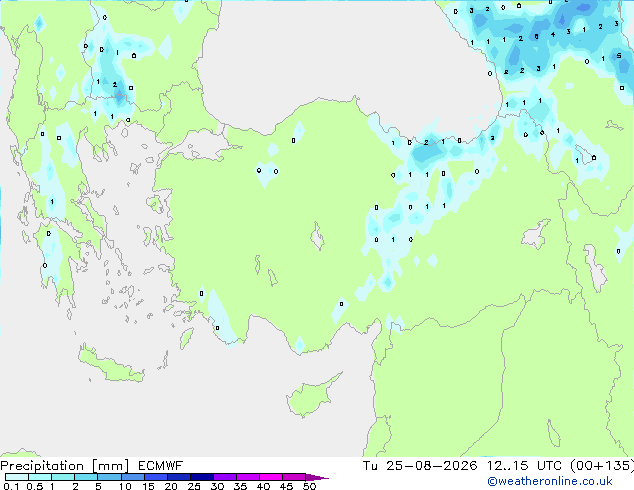
Task: Click the 50 mm arrow tip of legend
Action: tap(317, 477)
